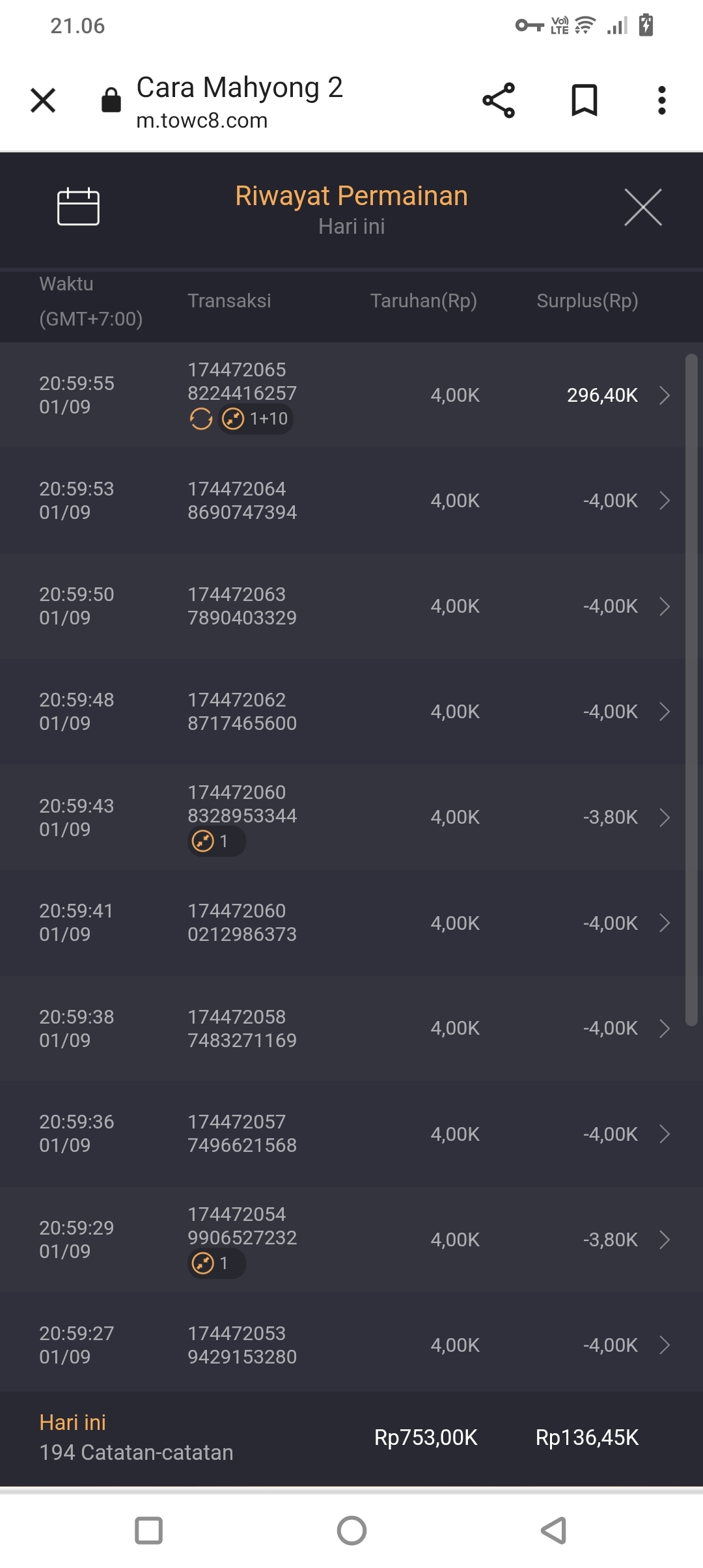
Task: Tap the lock site security icon
Action: (111, 100)
